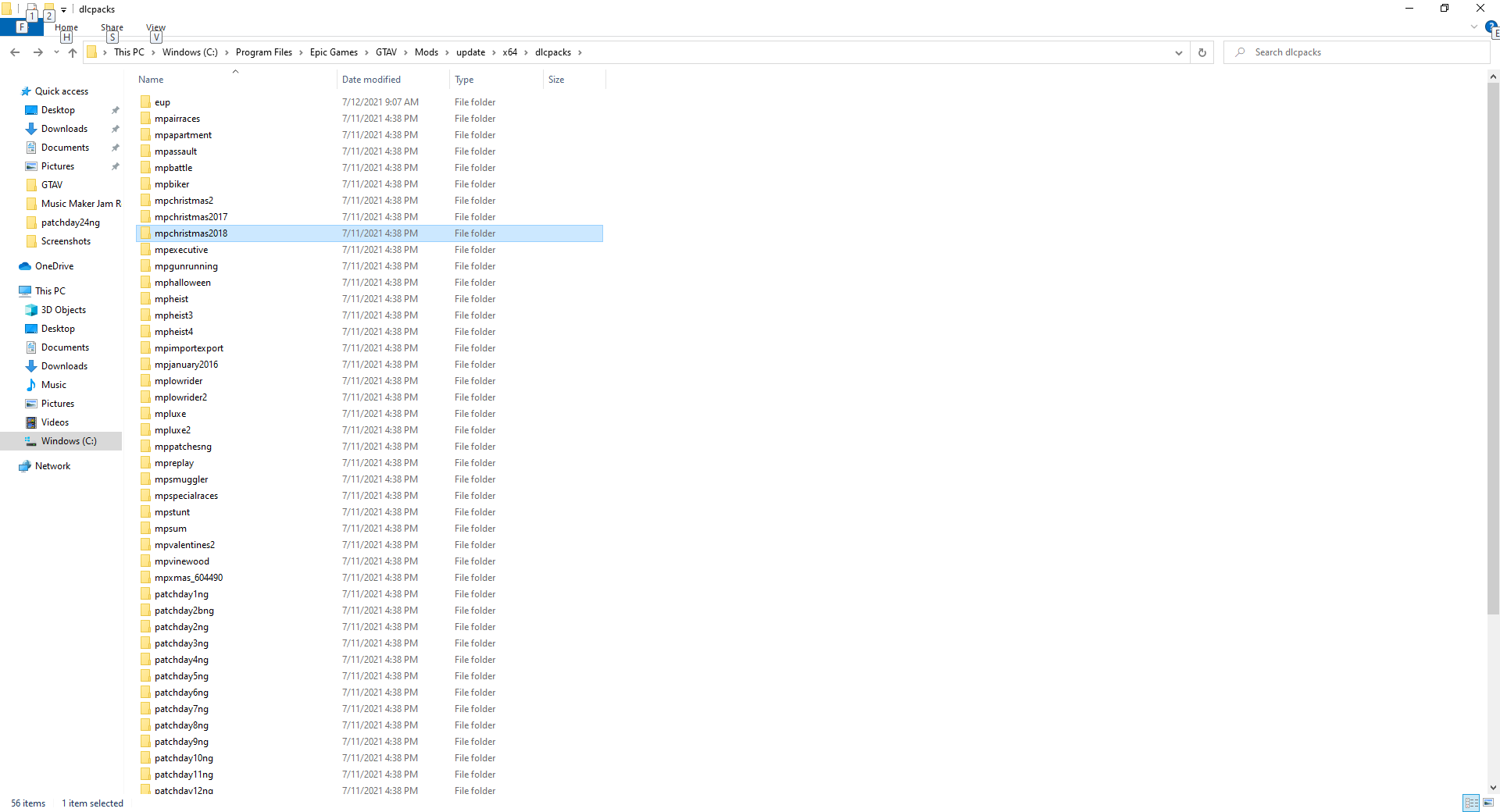
Task: Expand the chevron after Program Files breadcrumb
Action: tap(301, 52)
